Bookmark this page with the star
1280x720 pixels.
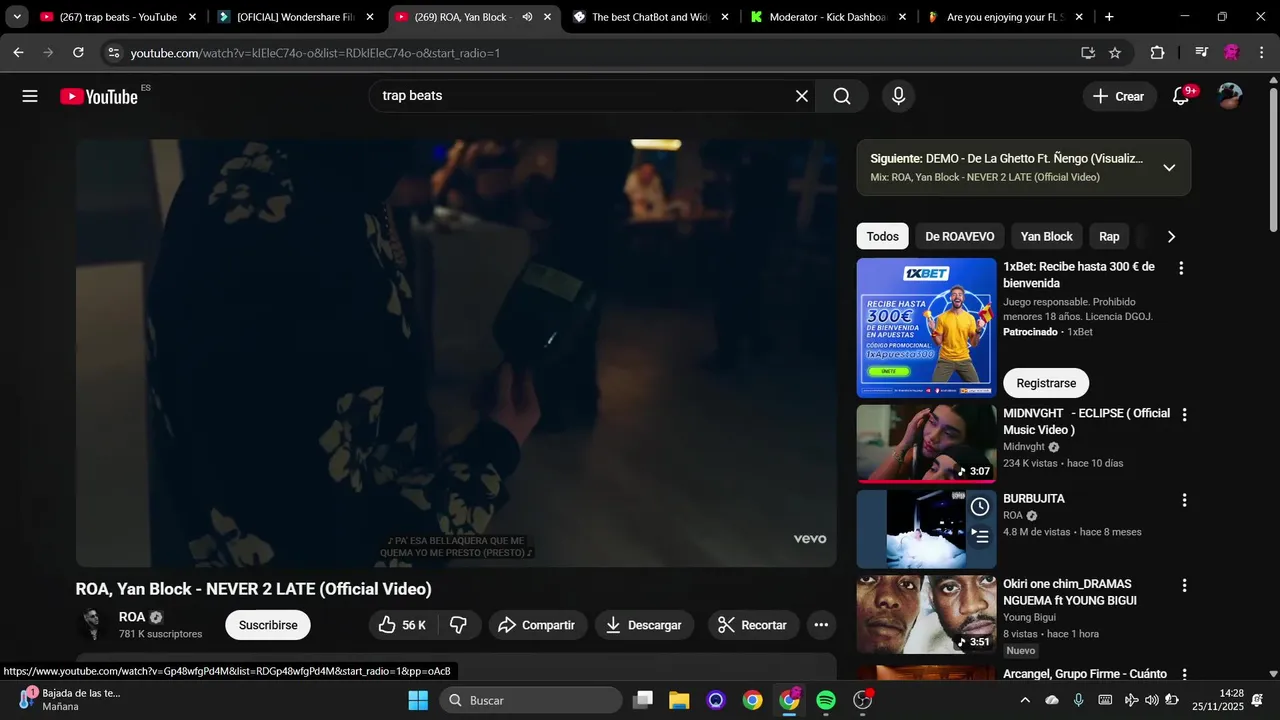pyautogui.click(x=1115, y=53)
